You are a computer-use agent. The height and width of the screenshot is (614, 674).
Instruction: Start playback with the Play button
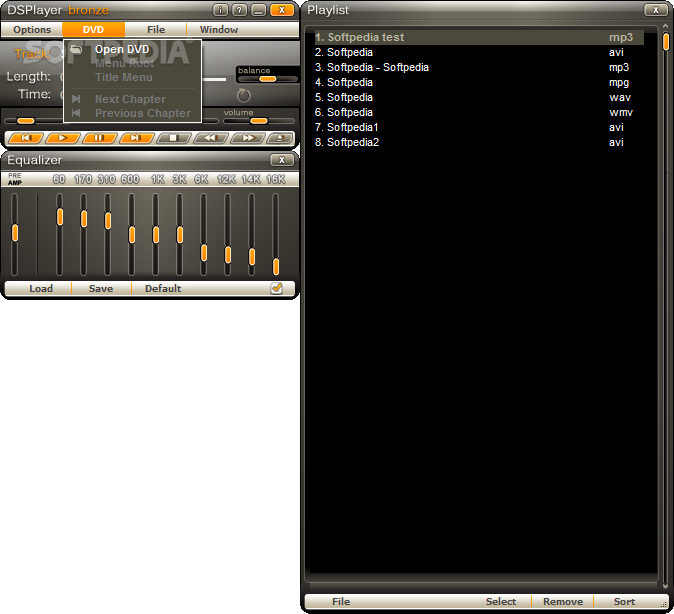coord(63,138)
